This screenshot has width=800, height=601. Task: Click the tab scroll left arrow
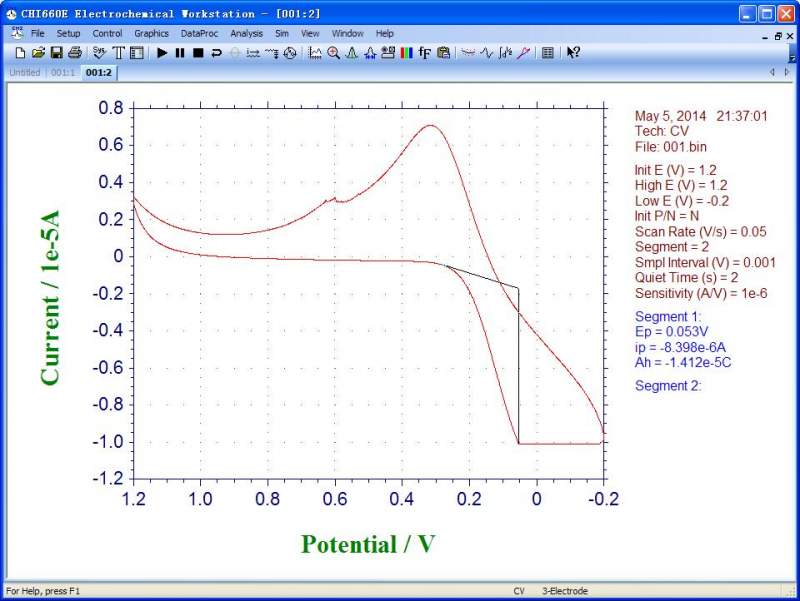772,72
